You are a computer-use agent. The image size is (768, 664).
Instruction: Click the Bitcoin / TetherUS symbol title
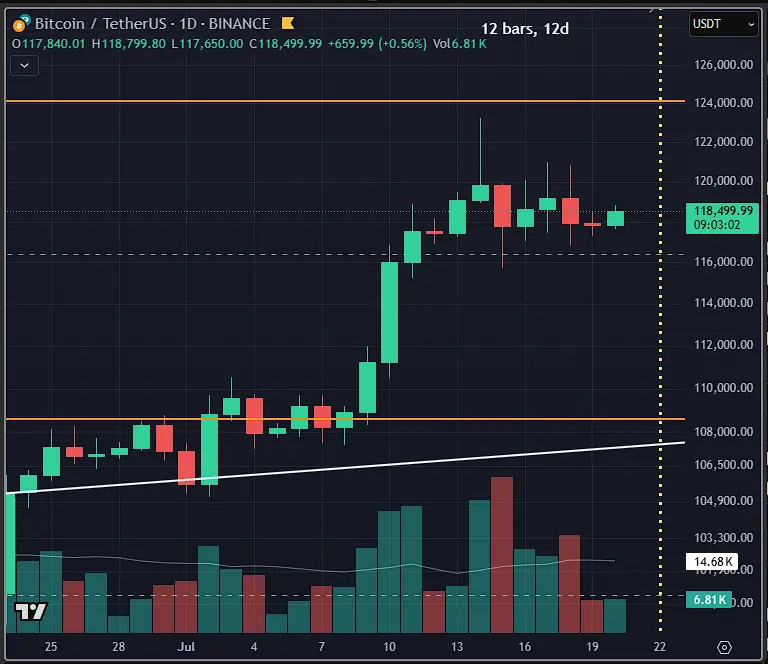tap(101, 24)
